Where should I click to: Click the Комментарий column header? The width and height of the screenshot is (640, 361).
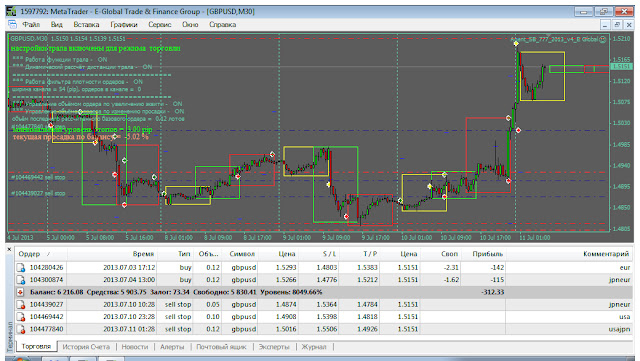606,254
